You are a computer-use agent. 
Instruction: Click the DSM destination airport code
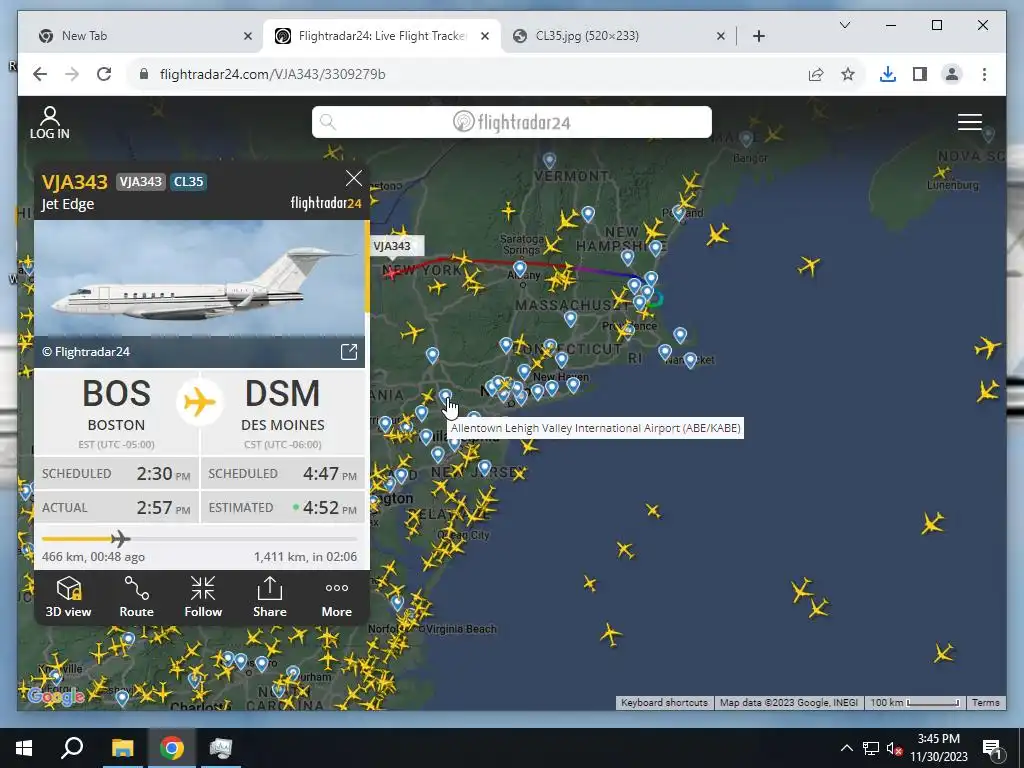tap(282, 394)
